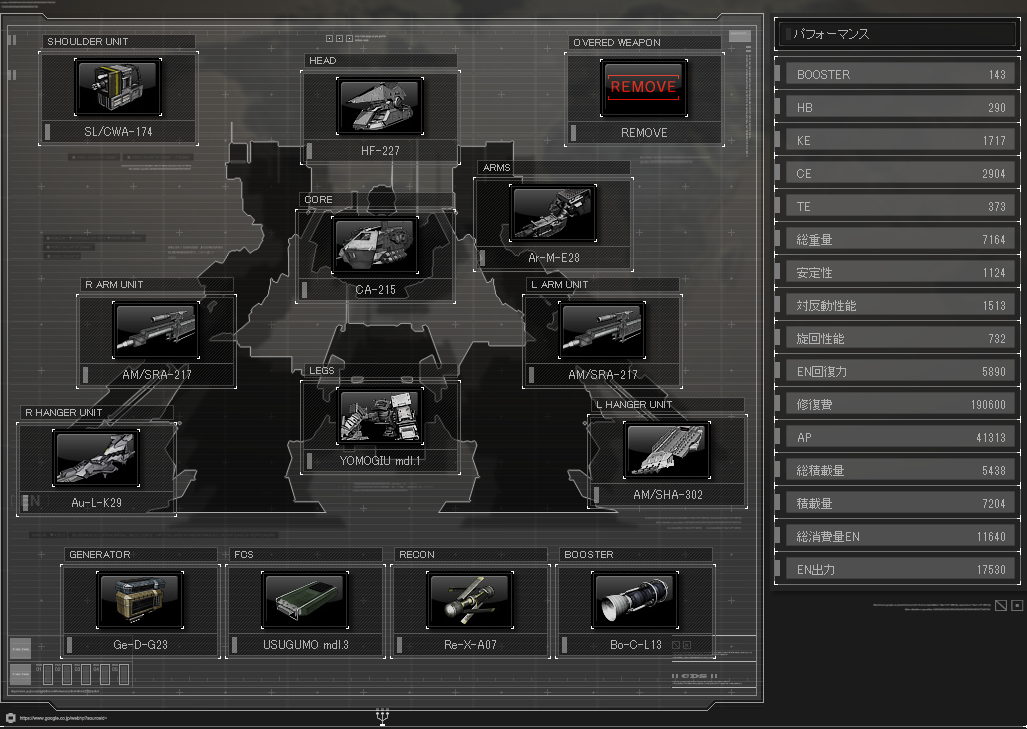Open the Ge-D-G23 generator image
Screen dimensions: 1027x729
(140, 600)
